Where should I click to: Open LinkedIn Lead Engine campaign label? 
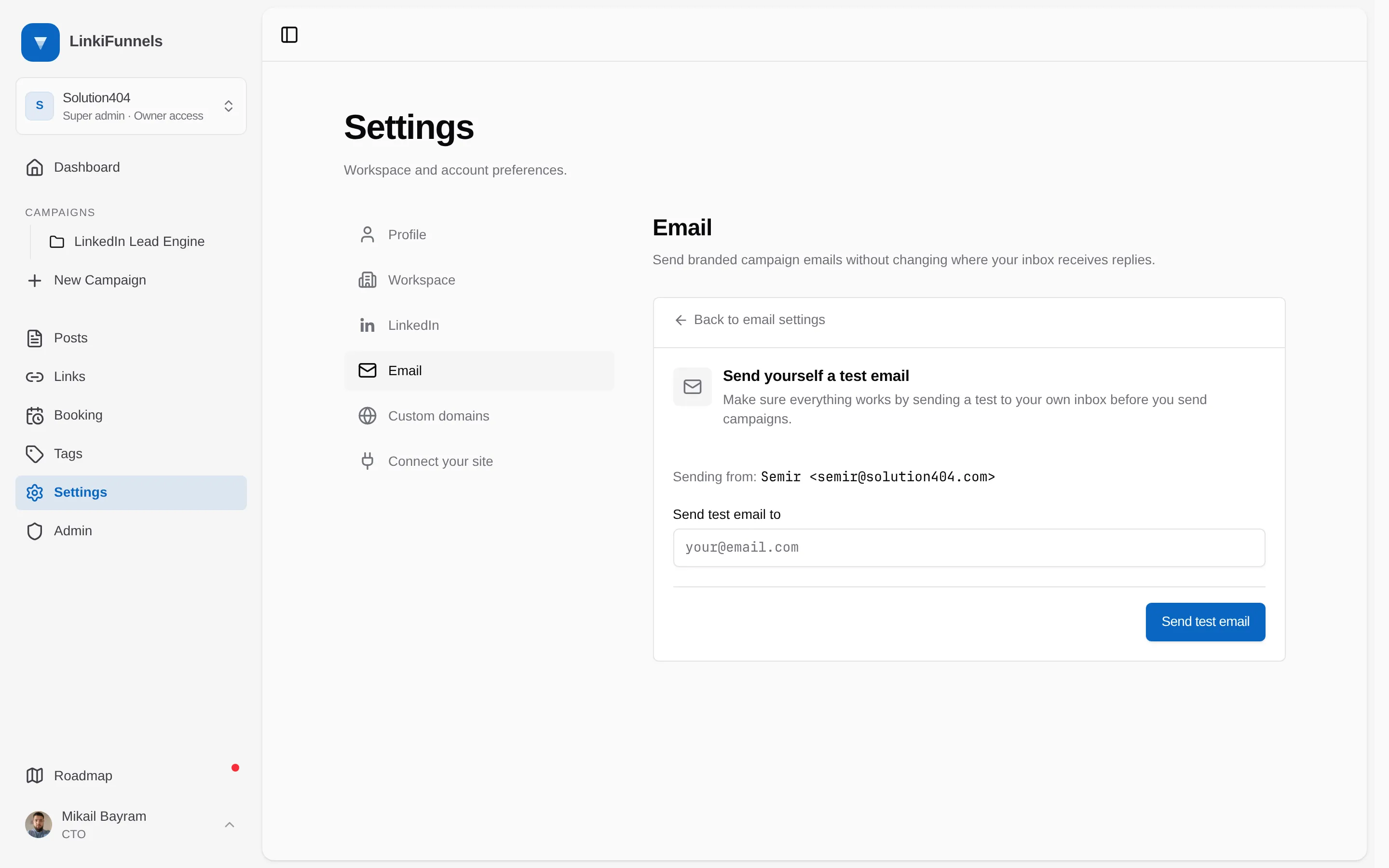[x=139, y=242]
